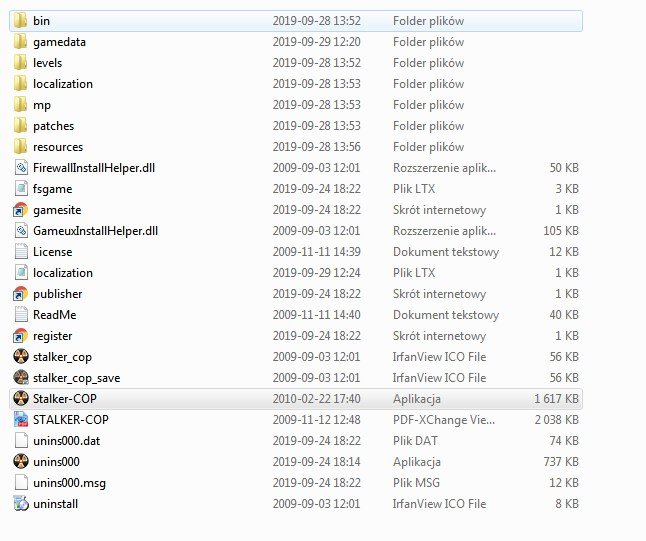Select the resources folder icon
The height and width of the screenshot is (541, 646).
pos(21,147)
